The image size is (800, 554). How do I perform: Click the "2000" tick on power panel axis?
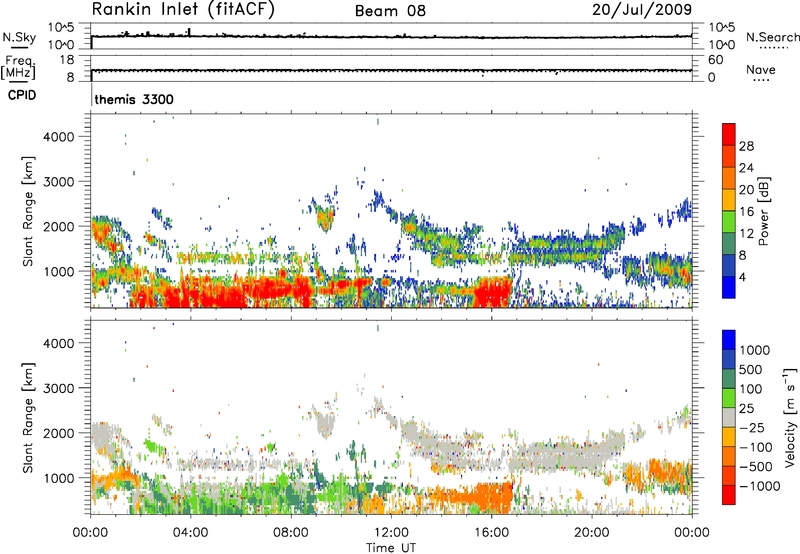coord(59,226)
